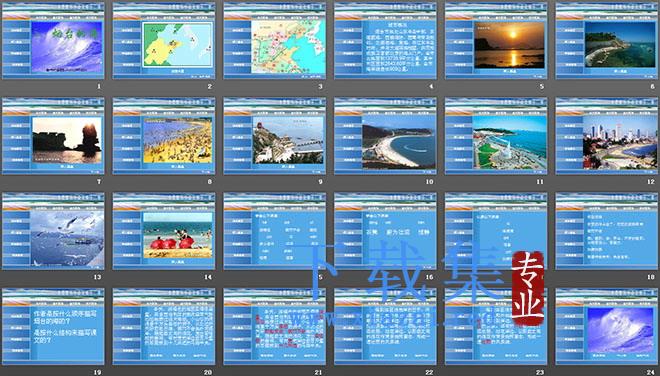Select slide 2 showing the yellow region map
This screenshot has height=376, width=660.
click(164, 40)
